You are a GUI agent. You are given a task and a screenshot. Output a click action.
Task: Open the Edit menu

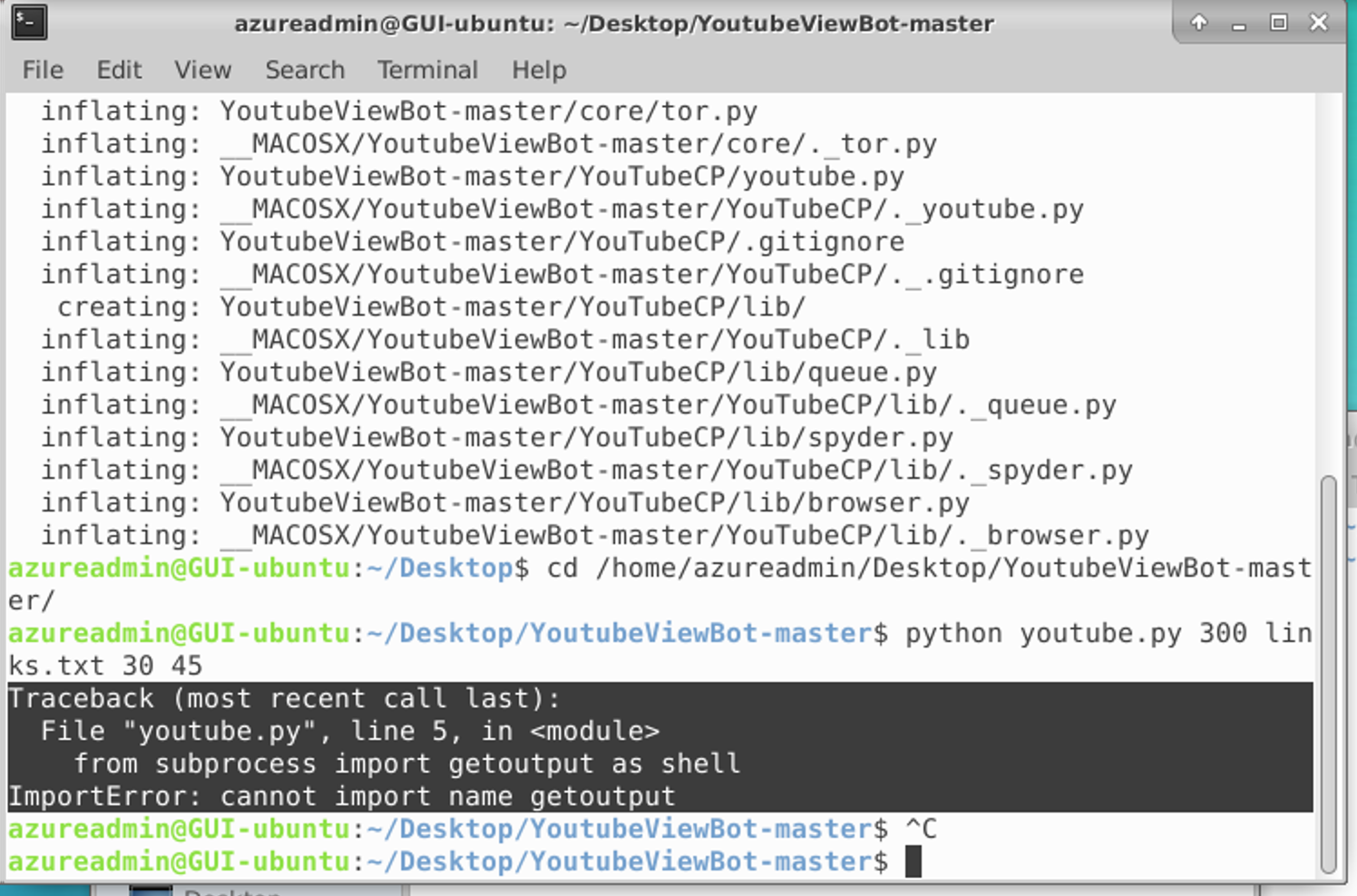point(119,70)
